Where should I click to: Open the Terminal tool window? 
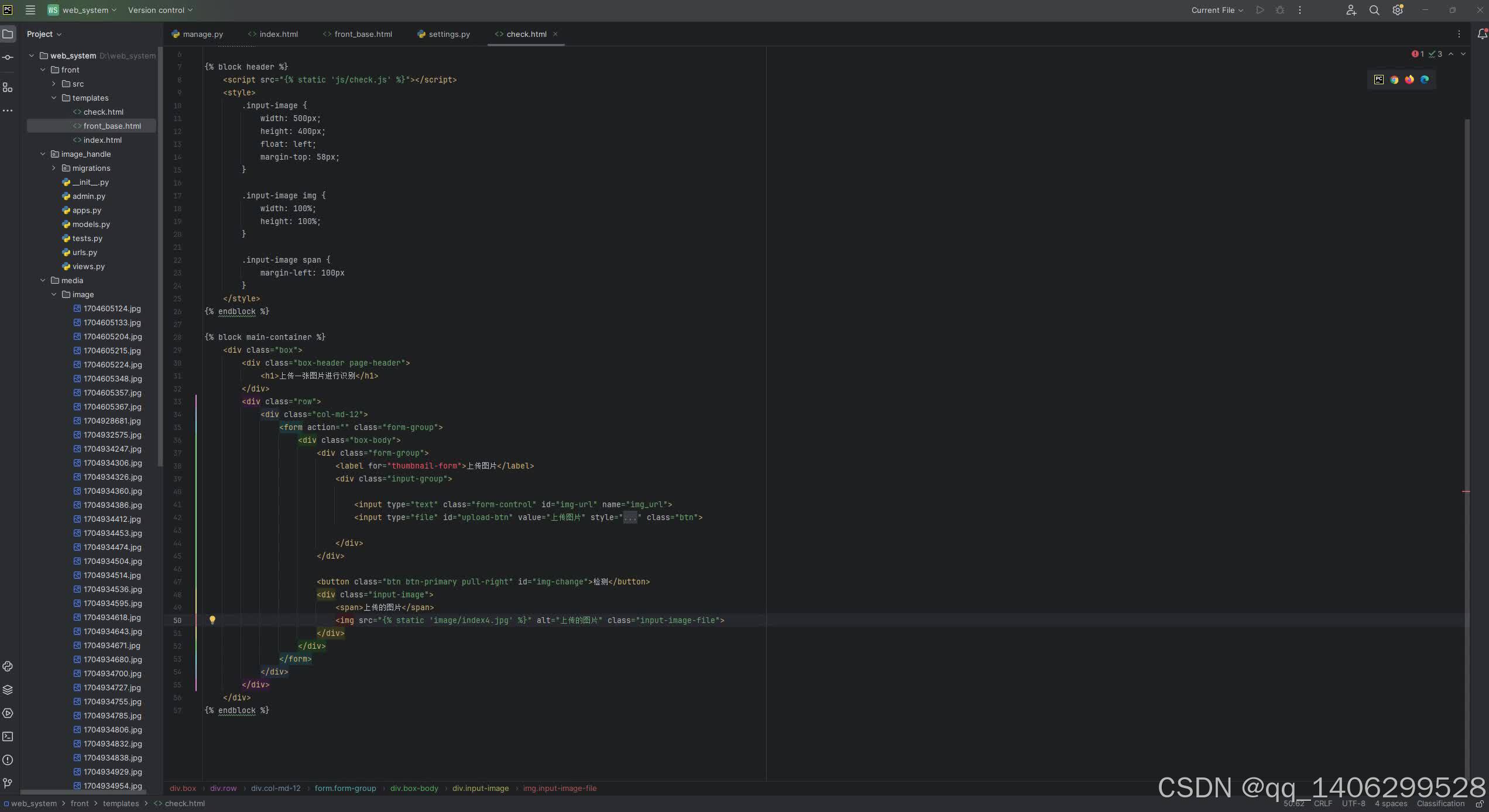coord(8,737)
